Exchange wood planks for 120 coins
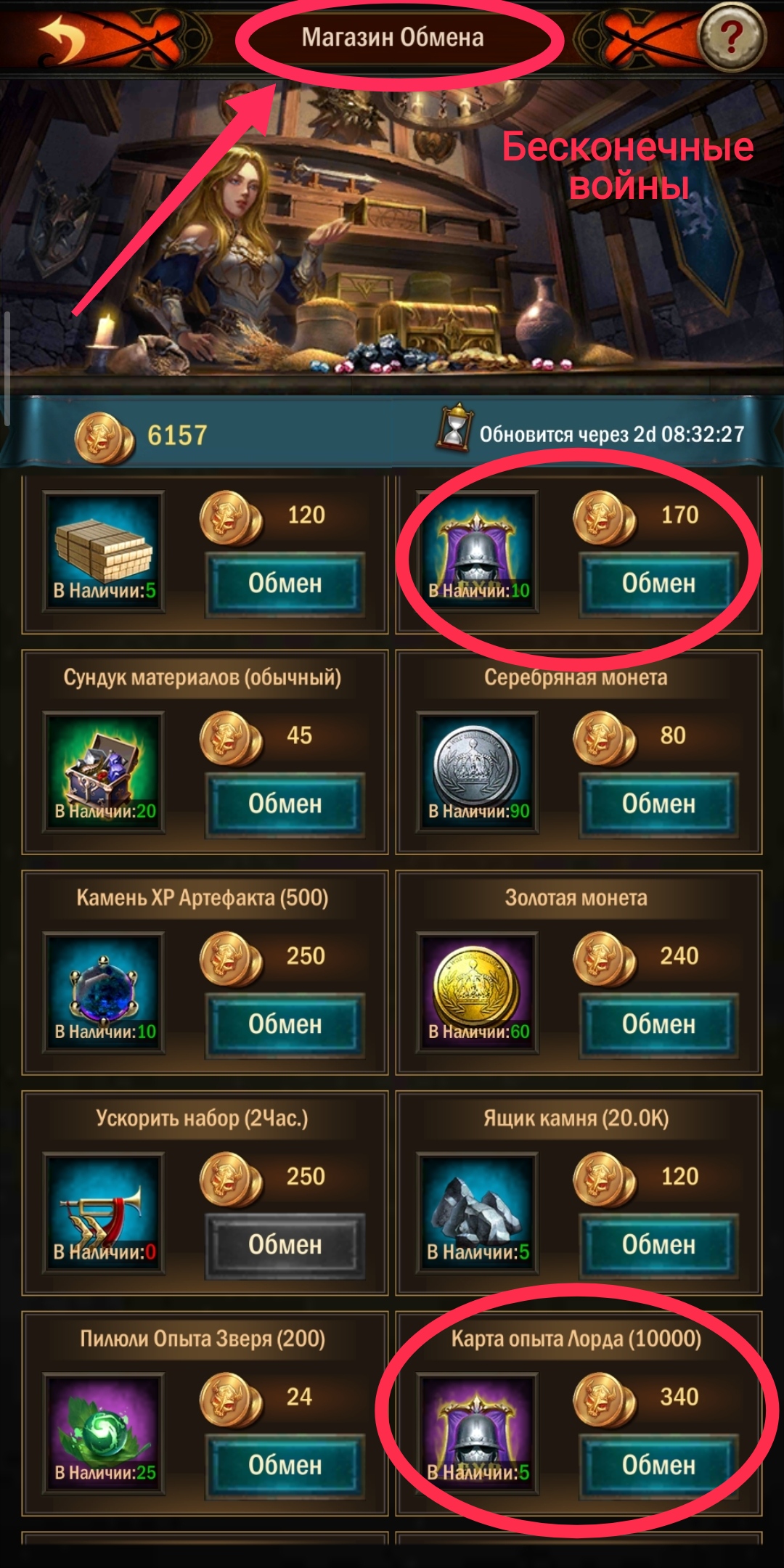 [x=285, y=584]
